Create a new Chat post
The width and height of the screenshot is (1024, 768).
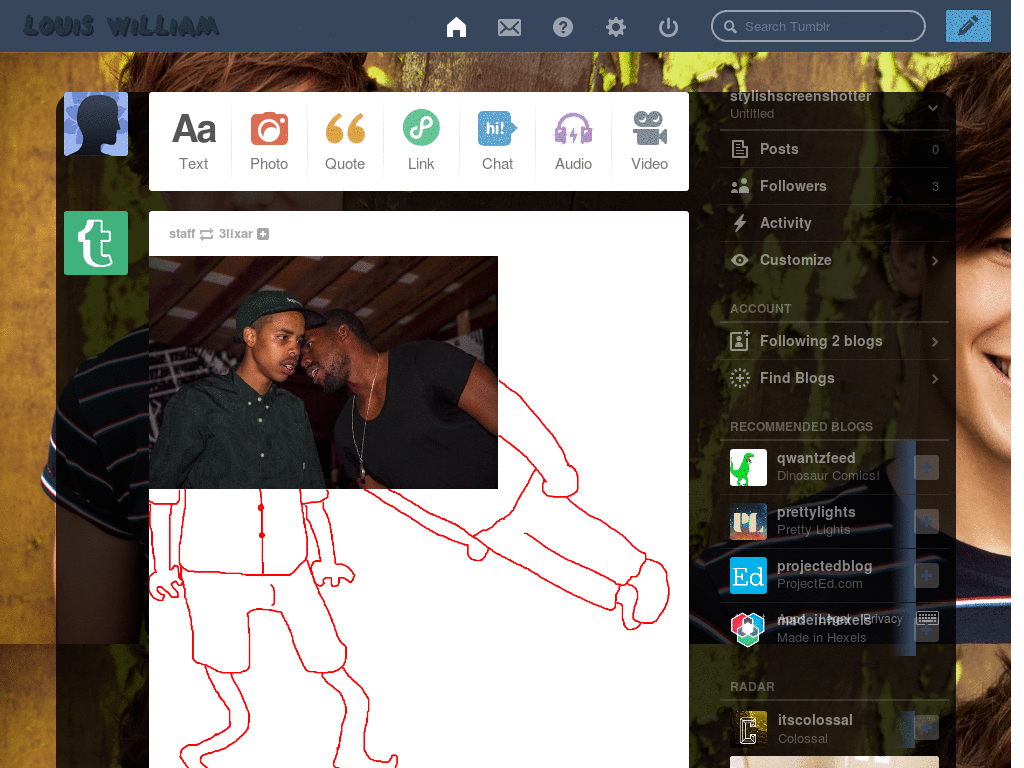tap(497, 141)
